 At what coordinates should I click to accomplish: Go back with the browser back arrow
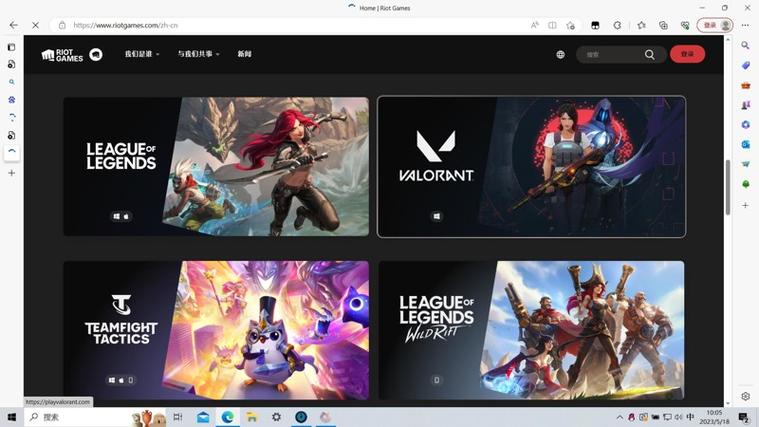14,25
